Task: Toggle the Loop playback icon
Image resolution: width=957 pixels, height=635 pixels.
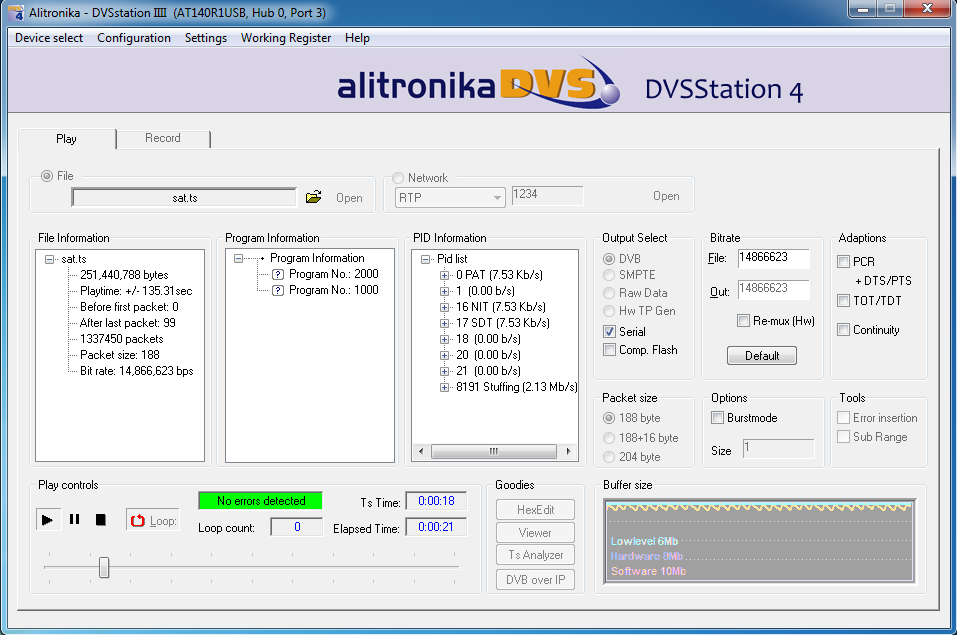Action: [139, 521]
